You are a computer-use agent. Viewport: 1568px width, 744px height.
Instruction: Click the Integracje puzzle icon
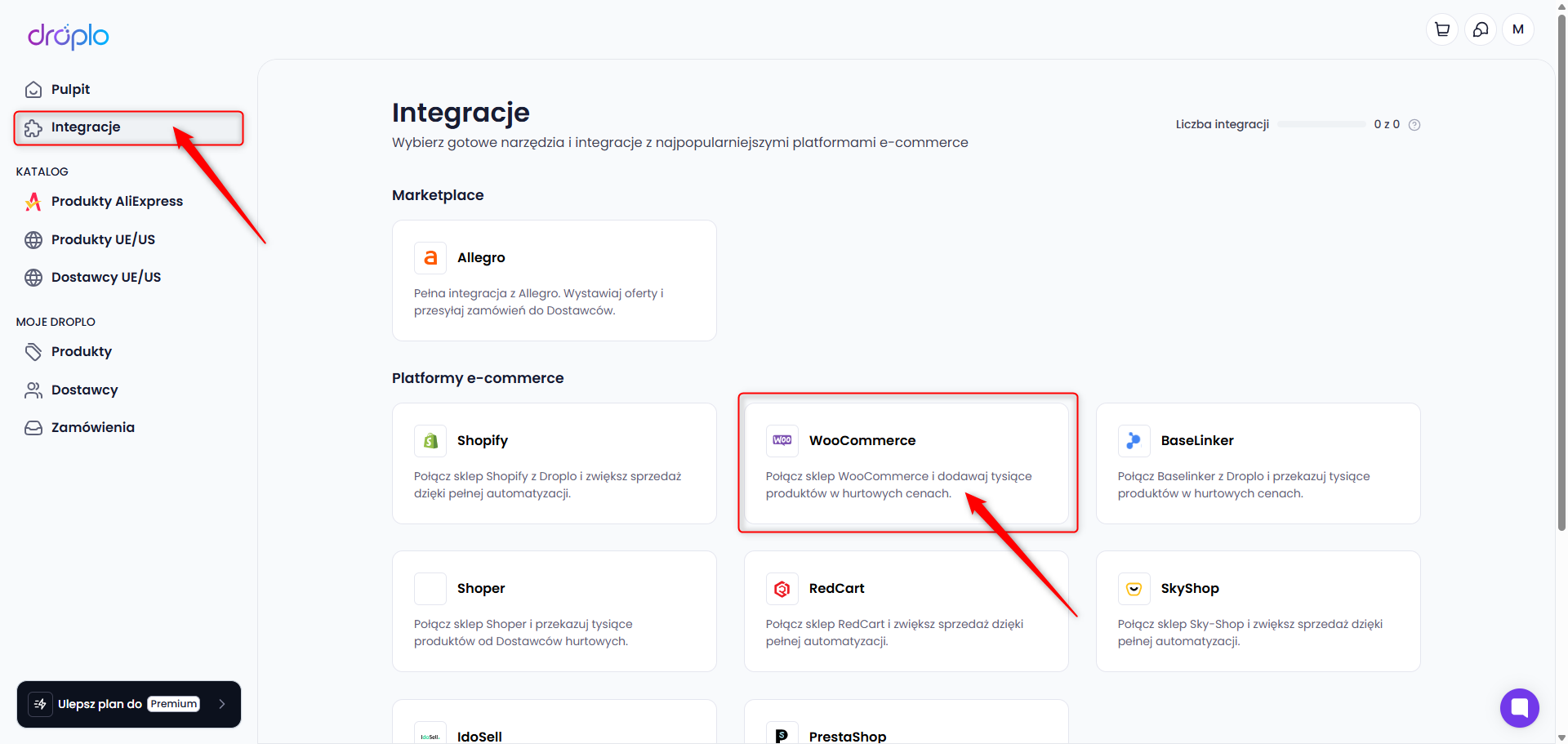tap(33, 127)
